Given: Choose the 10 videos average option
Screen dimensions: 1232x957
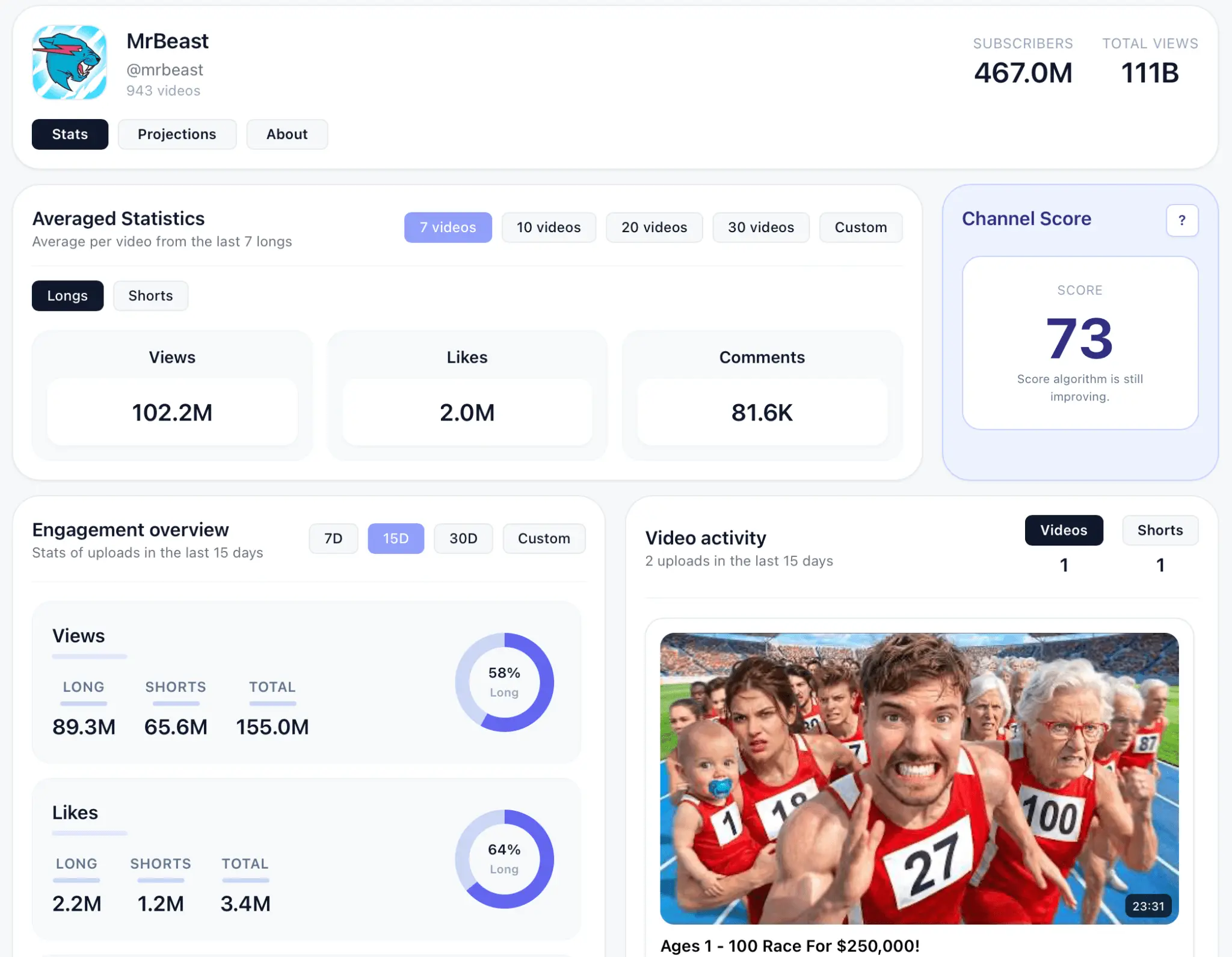Looking at the screenshot, I should point(549,227).
